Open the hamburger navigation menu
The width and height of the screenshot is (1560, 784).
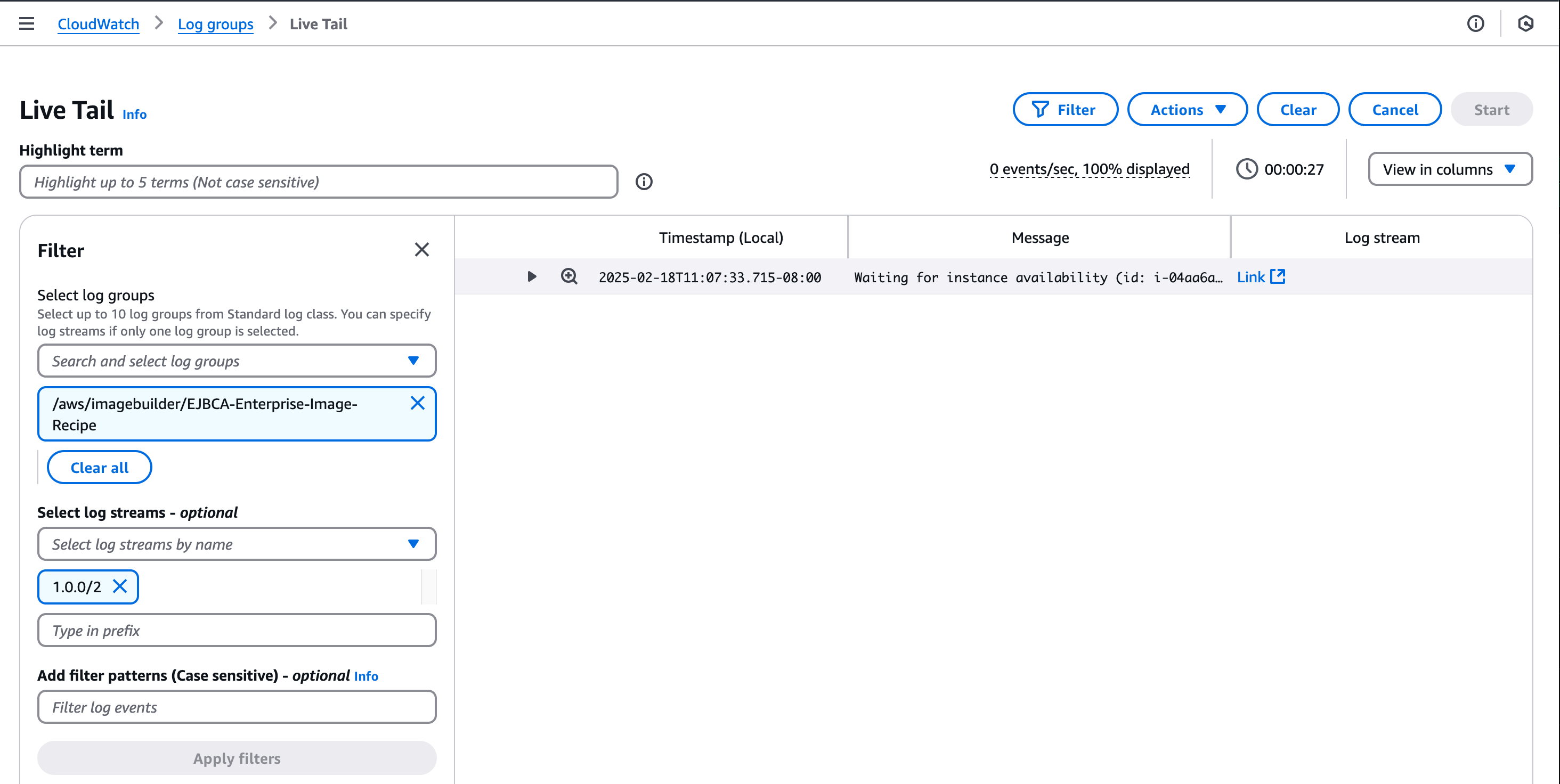pos(27,23)
